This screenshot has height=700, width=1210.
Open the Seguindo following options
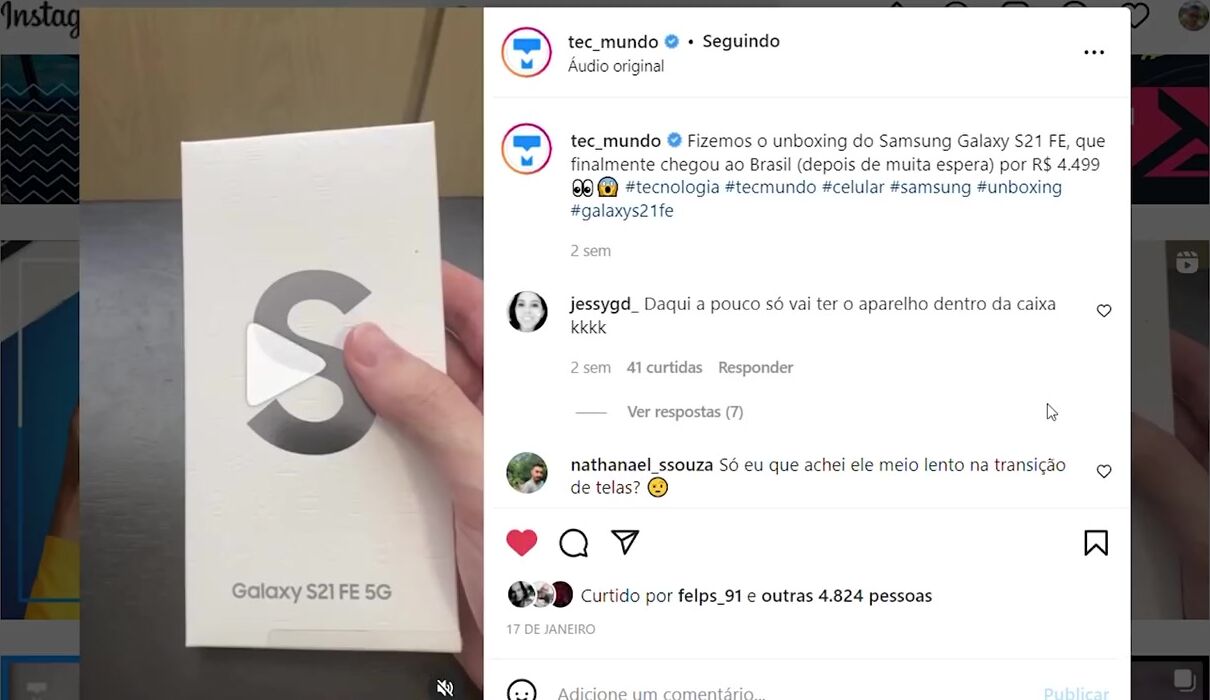tap(741, 41)
